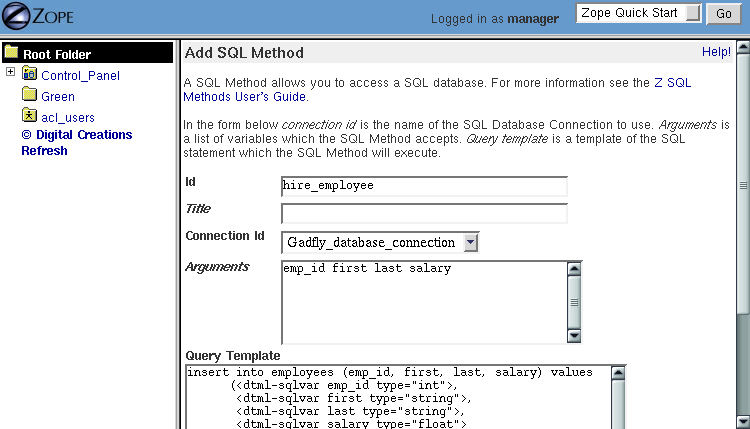Open the Zope Quick Start dropdown
Image resolution: width=750 pixels, height=429 pixels.
[x=694, y=13]
